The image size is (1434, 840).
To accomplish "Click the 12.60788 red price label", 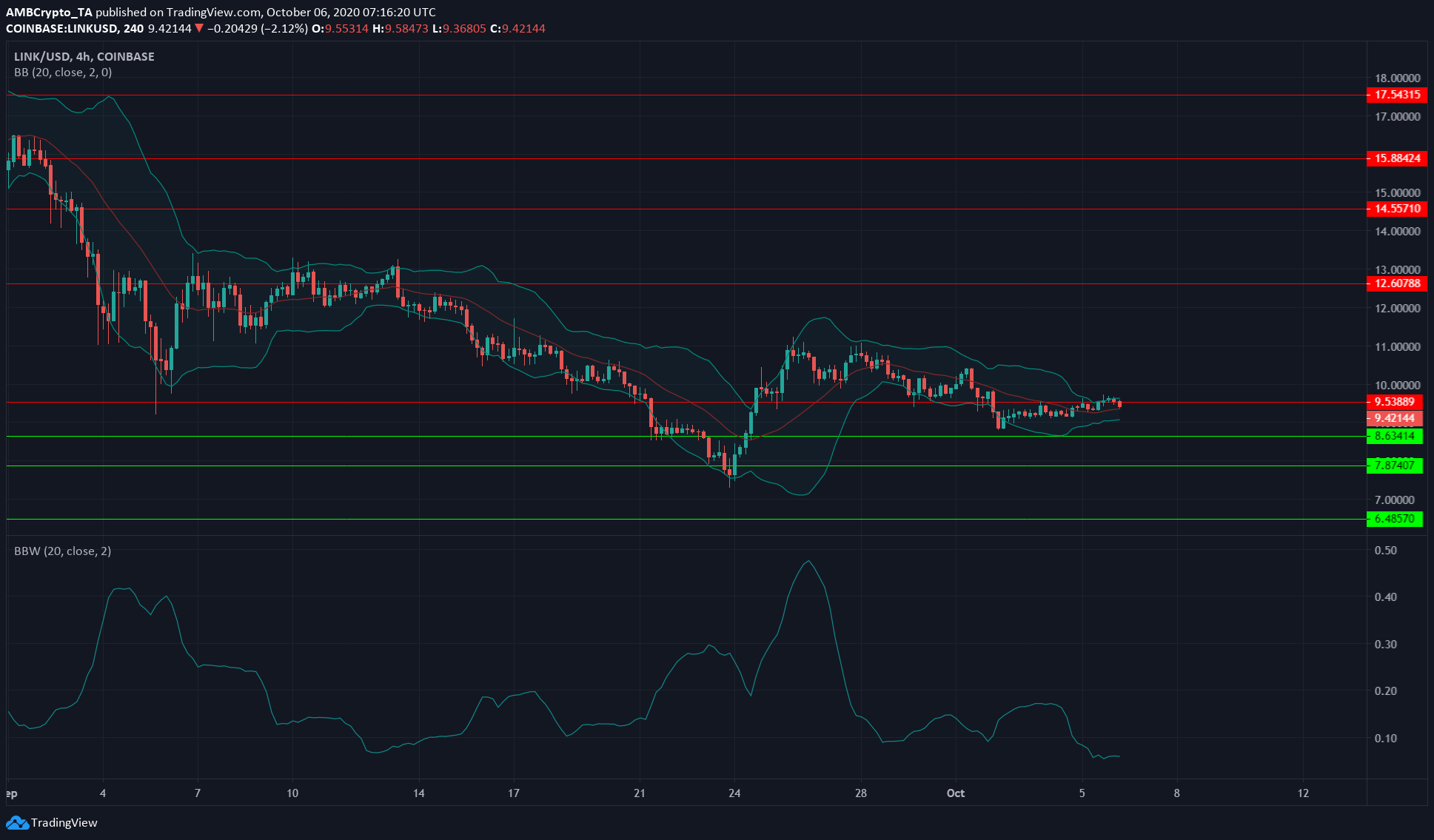I will 1396,283.
